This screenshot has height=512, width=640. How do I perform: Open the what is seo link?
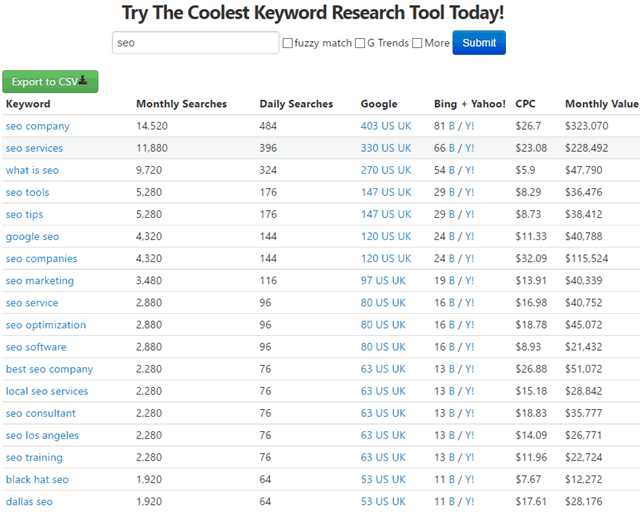tap(32, 170)
